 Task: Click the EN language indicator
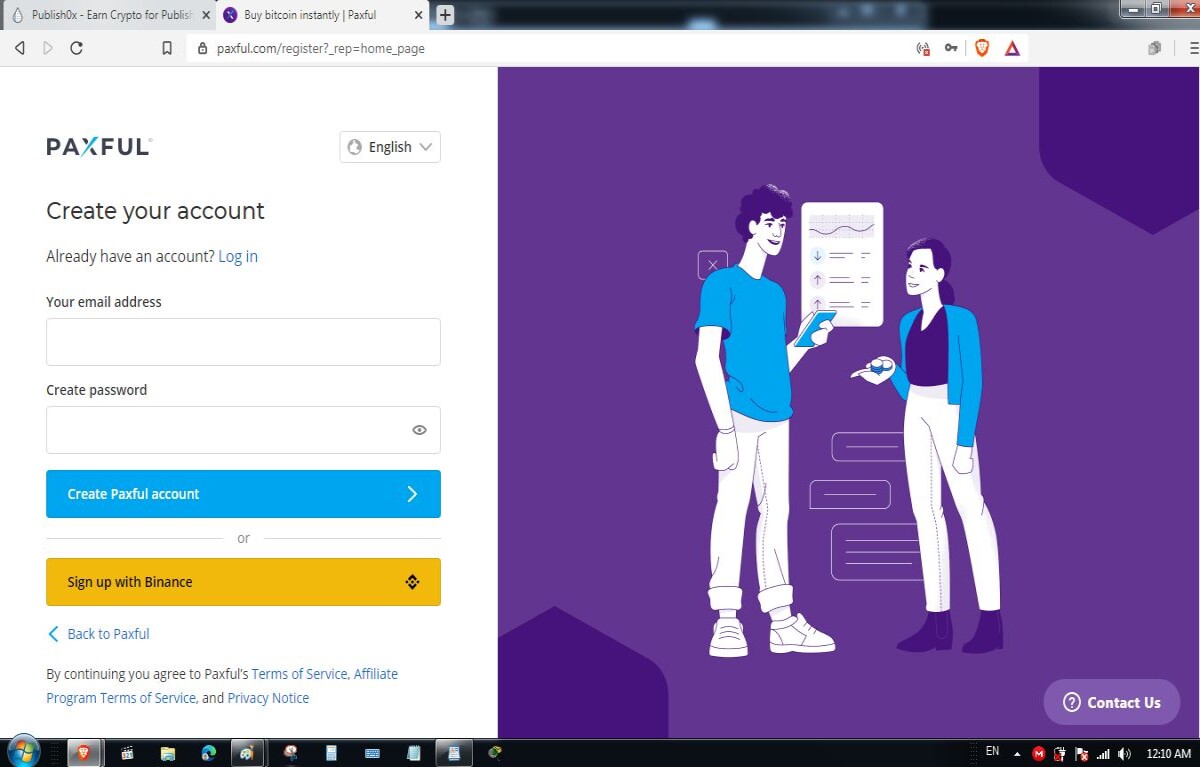click(992, 751)
